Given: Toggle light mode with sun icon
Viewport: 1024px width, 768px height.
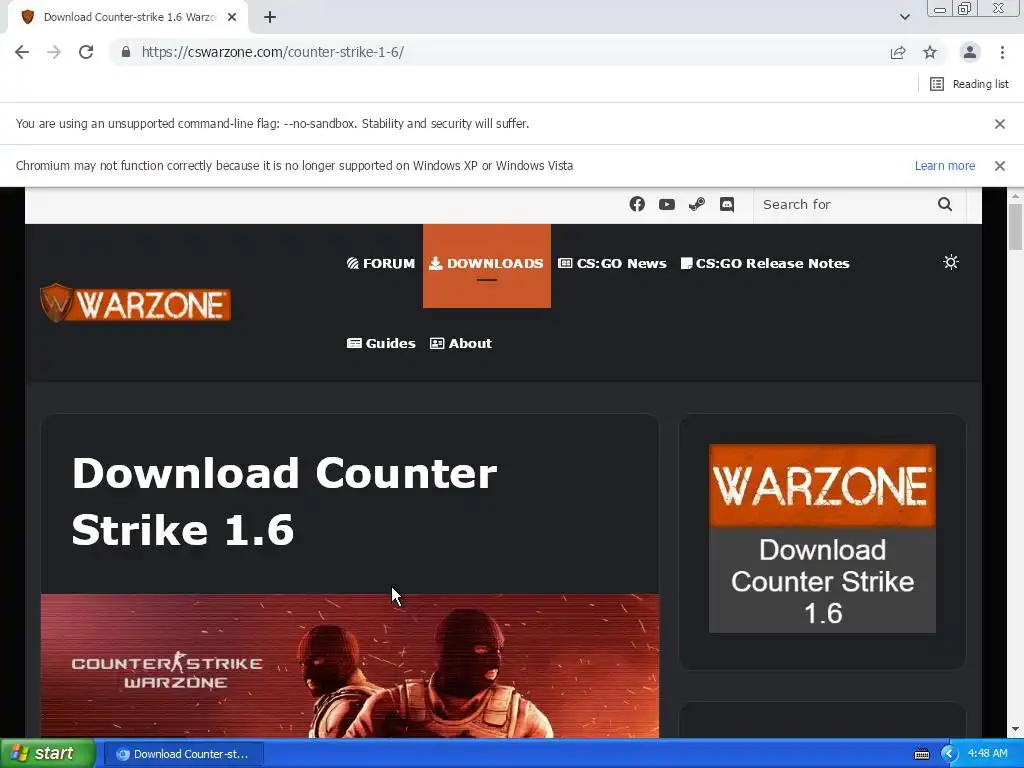Looking at the screenshot, I should [951, 263].
